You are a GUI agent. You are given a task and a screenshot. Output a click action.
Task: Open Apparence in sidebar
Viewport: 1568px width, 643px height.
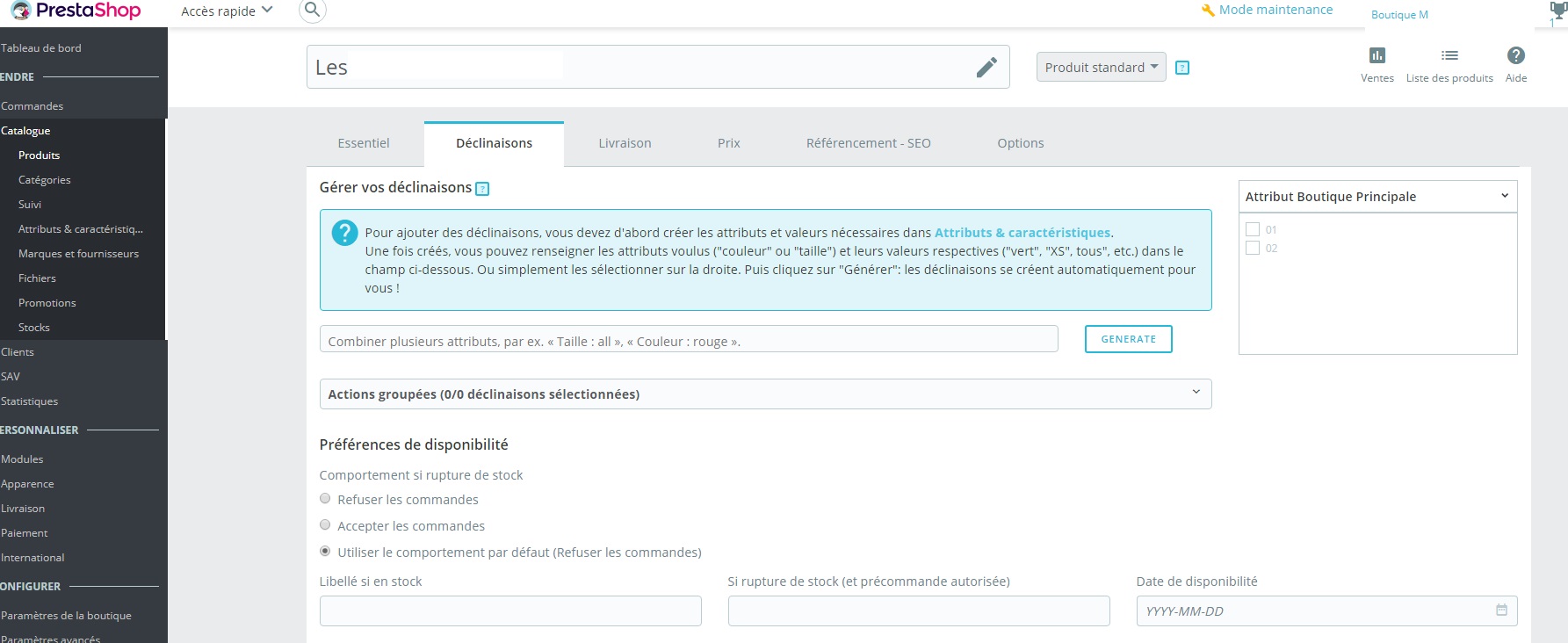28,484
